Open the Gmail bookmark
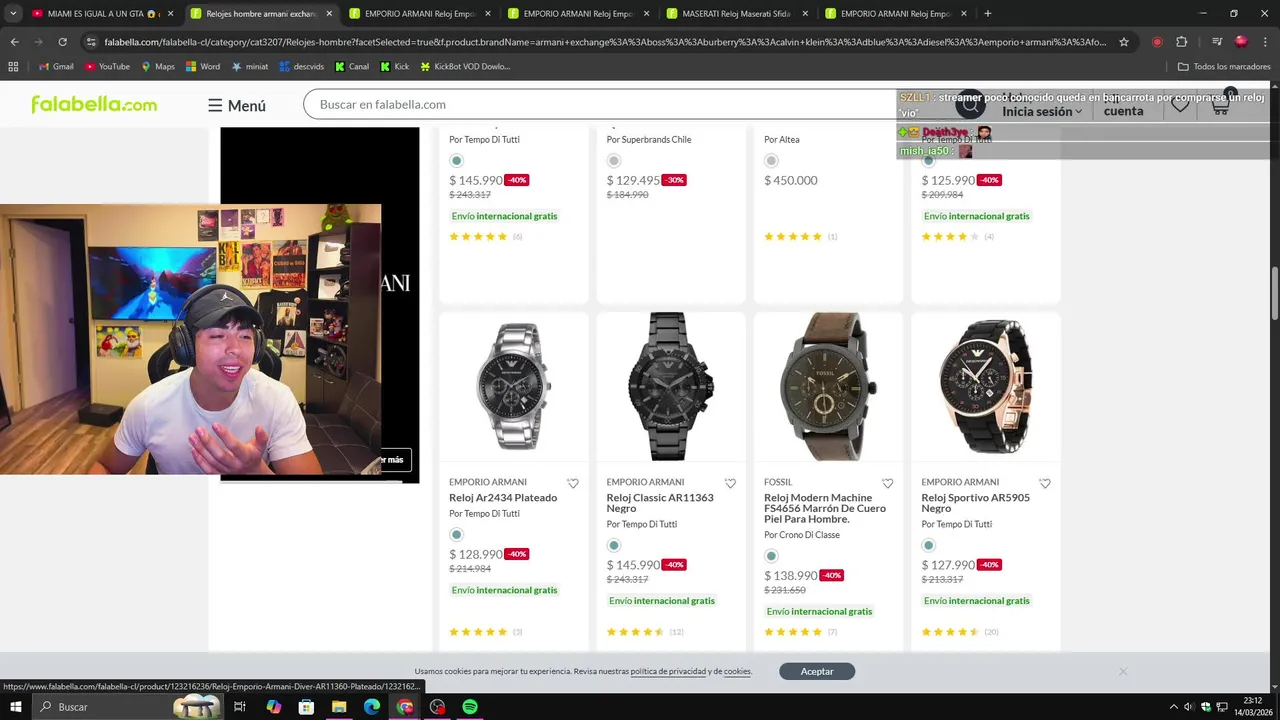 click(x=56, y=66)
